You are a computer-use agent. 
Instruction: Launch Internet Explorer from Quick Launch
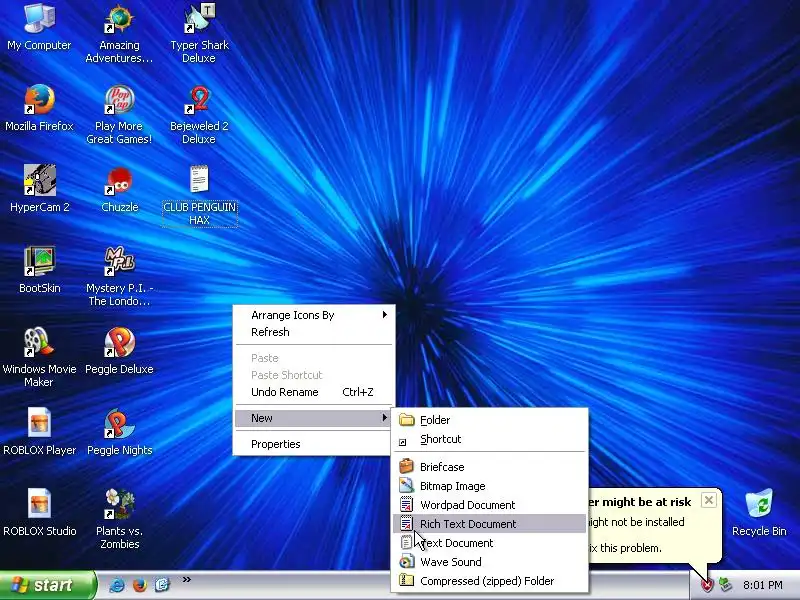coord(117,585)
